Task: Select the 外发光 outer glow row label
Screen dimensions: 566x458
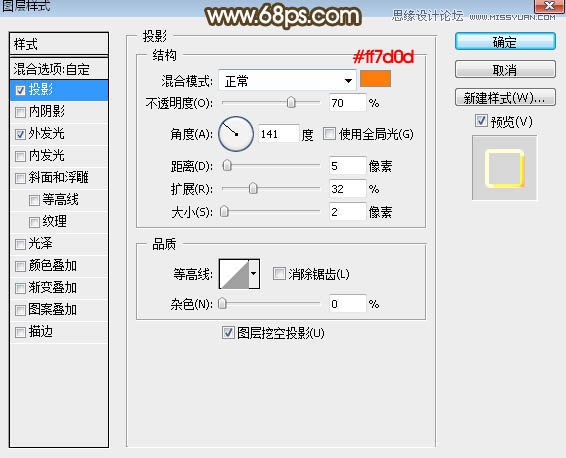Action: [47, 134]
